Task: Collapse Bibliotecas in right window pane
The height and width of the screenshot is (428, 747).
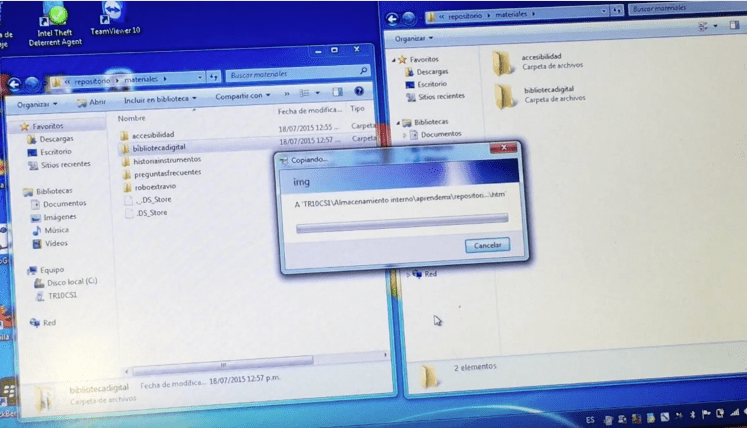Action: (x=398, y=122)
